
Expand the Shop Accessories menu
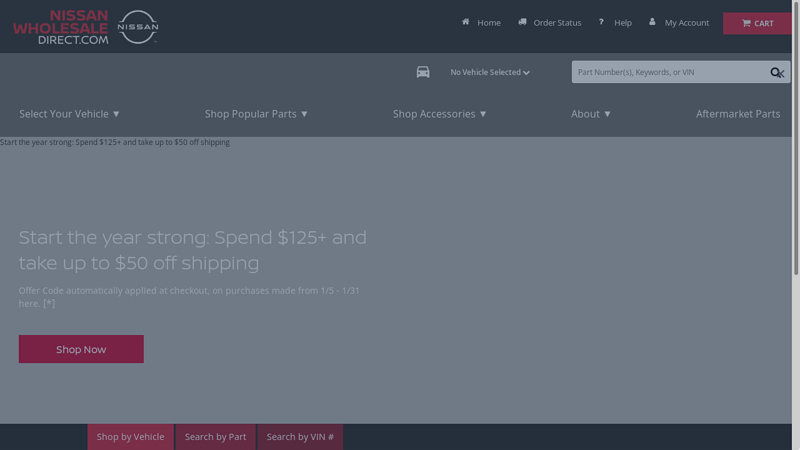click(x=439, y=114)
